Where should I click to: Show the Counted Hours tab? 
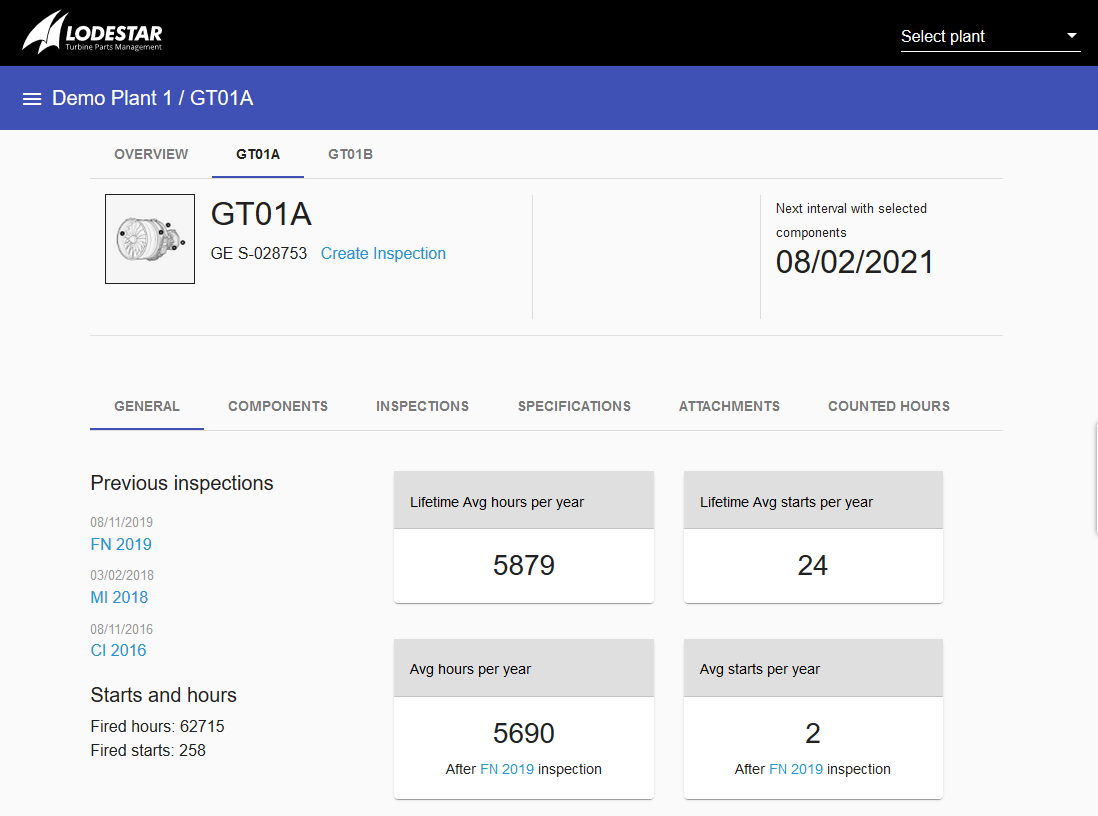pos(888,407)
